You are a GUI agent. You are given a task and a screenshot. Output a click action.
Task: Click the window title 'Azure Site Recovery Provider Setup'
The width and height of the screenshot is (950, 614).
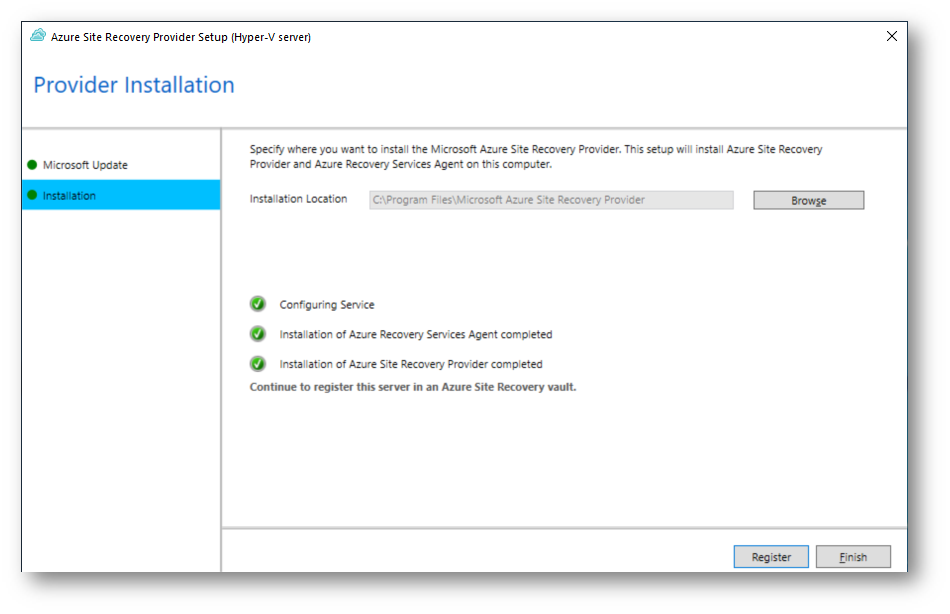(181, 37)
